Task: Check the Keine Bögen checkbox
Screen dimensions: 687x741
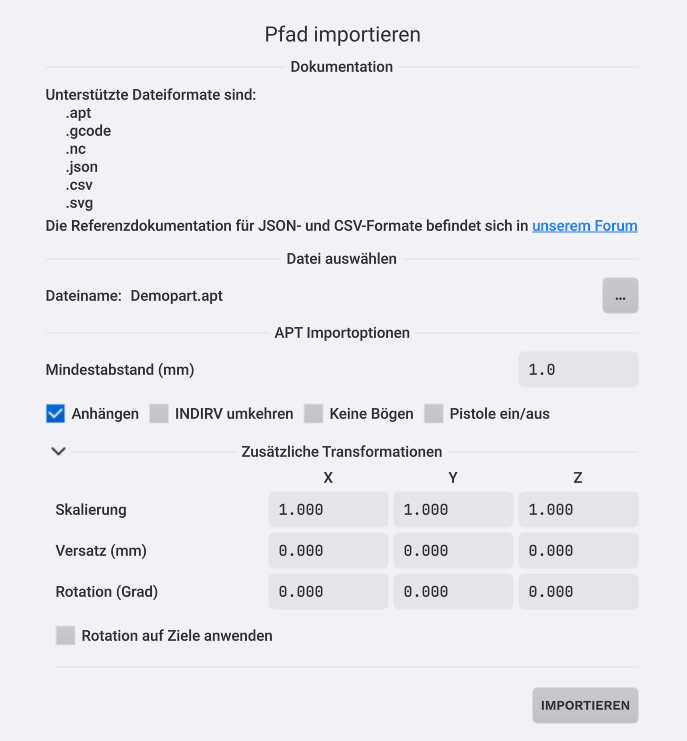Action: (x=313, y=413)
